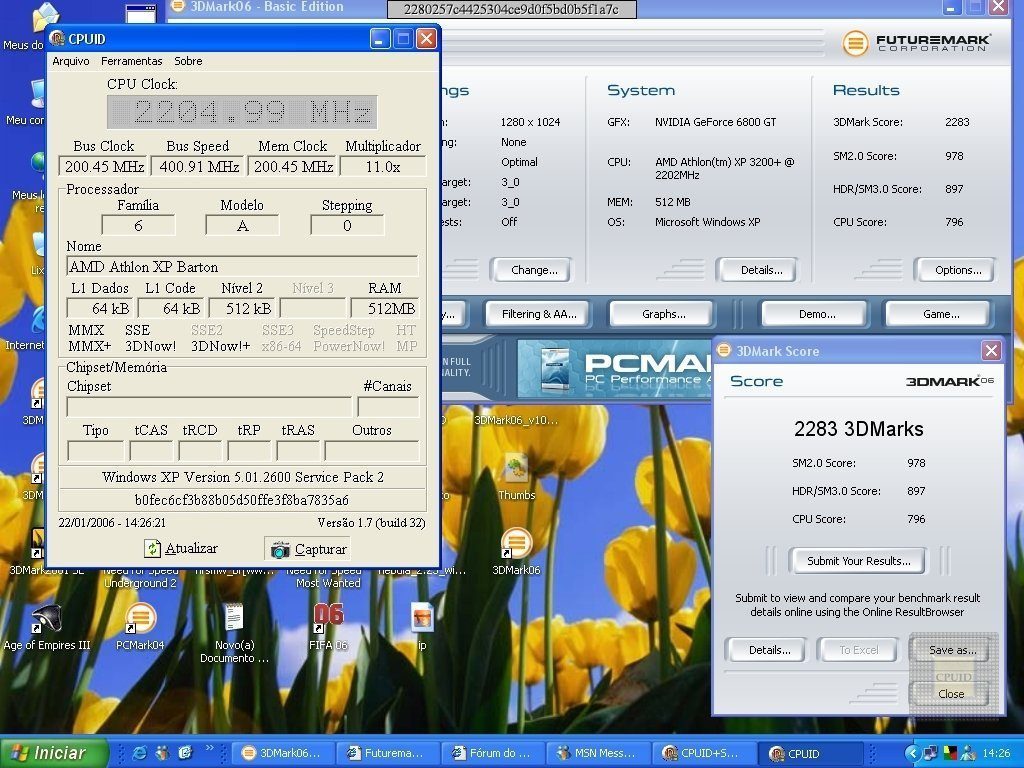Click the network connection icon in the system tray
This screenshot has height=768, width=1024.
point(931,753)
